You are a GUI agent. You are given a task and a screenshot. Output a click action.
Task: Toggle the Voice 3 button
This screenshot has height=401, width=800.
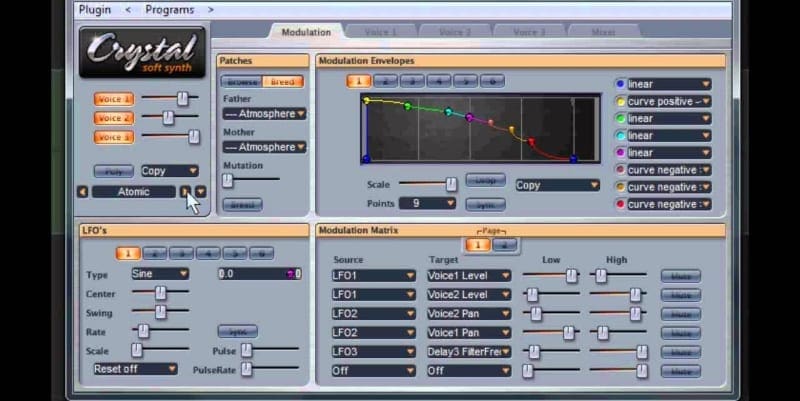point(113,137)
